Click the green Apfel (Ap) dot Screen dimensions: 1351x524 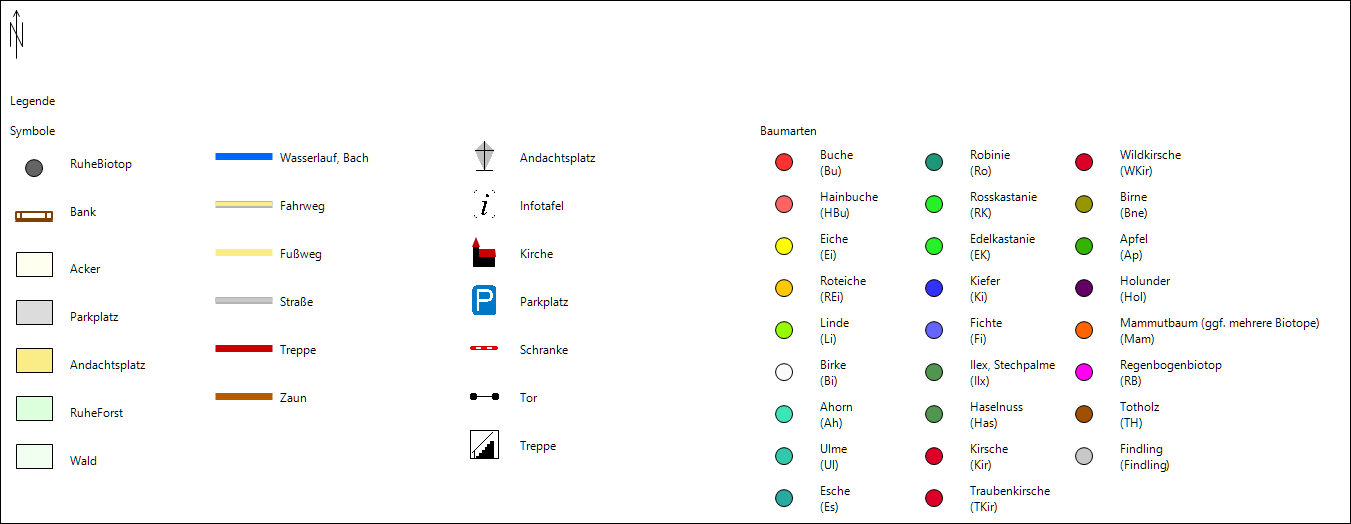point(1084,246)
